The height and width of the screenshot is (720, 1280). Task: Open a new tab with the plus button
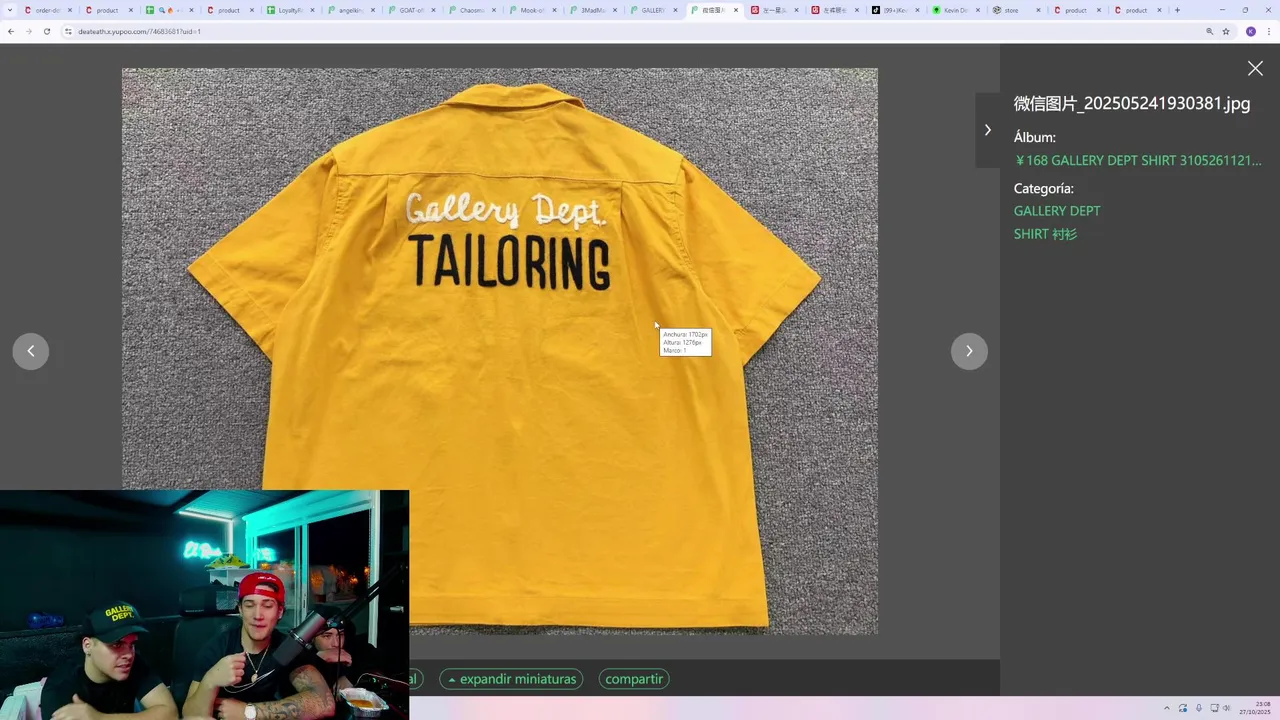click(1177, 10)
